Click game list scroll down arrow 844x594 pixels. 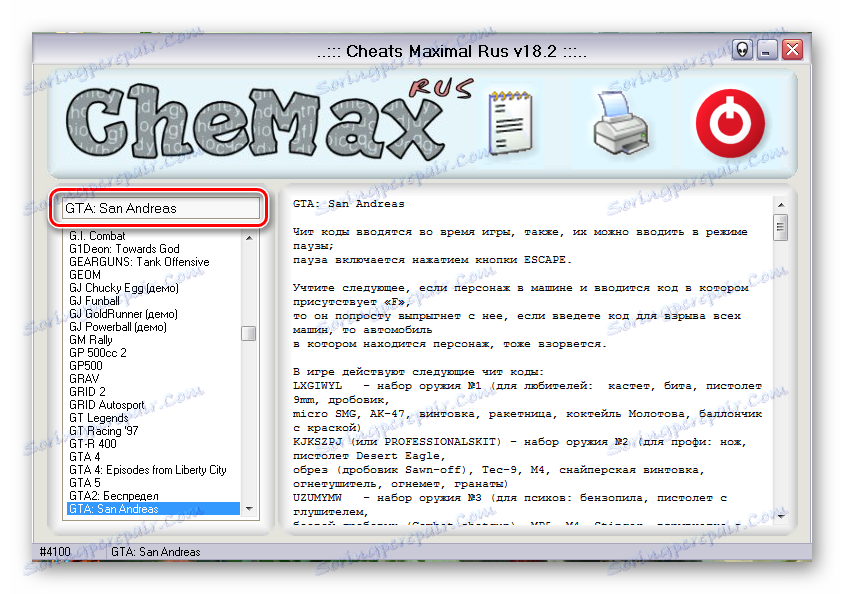(x=249, y=508)
